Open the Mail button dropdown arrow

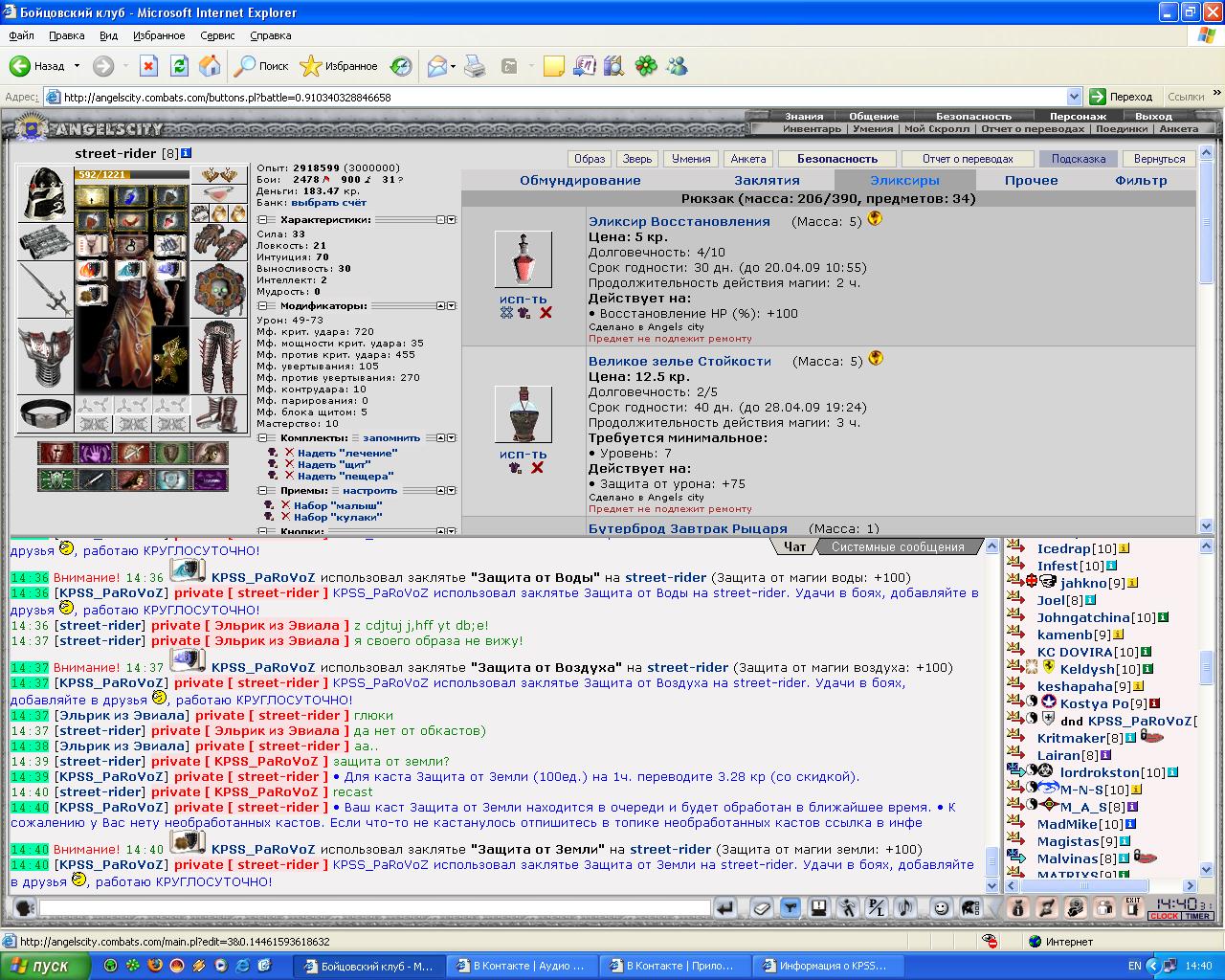coord(453,66)
